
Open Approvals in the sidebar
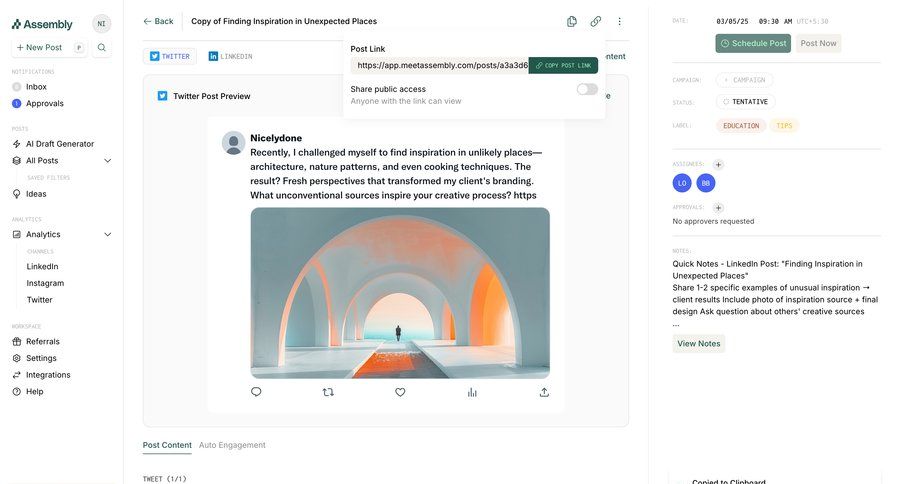click(x=44, y=103)
